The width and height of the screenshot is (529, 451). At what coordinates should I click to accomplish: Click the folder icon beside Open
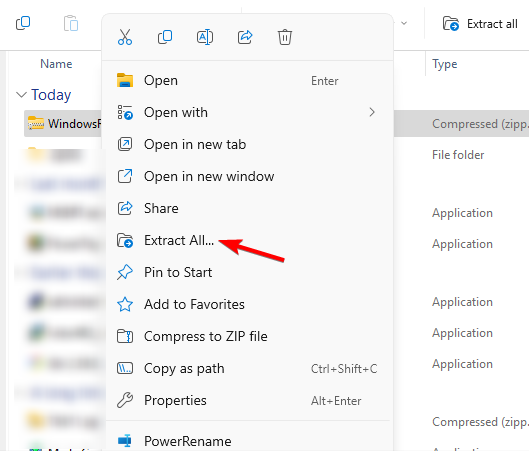[x=125, y=80]
